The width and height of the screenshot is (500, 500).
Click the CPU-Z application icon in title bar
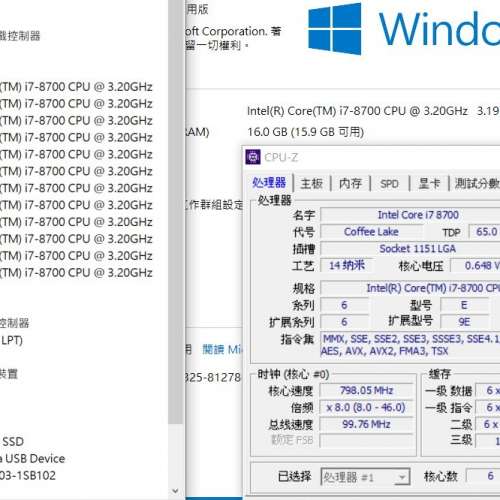pyautogui.click(x=253, y=157)
